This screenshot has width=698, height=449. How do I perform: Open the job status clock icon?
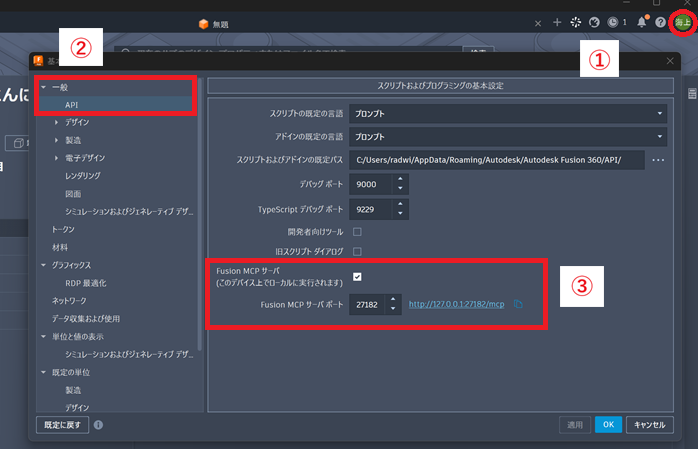tap(613, 22)
